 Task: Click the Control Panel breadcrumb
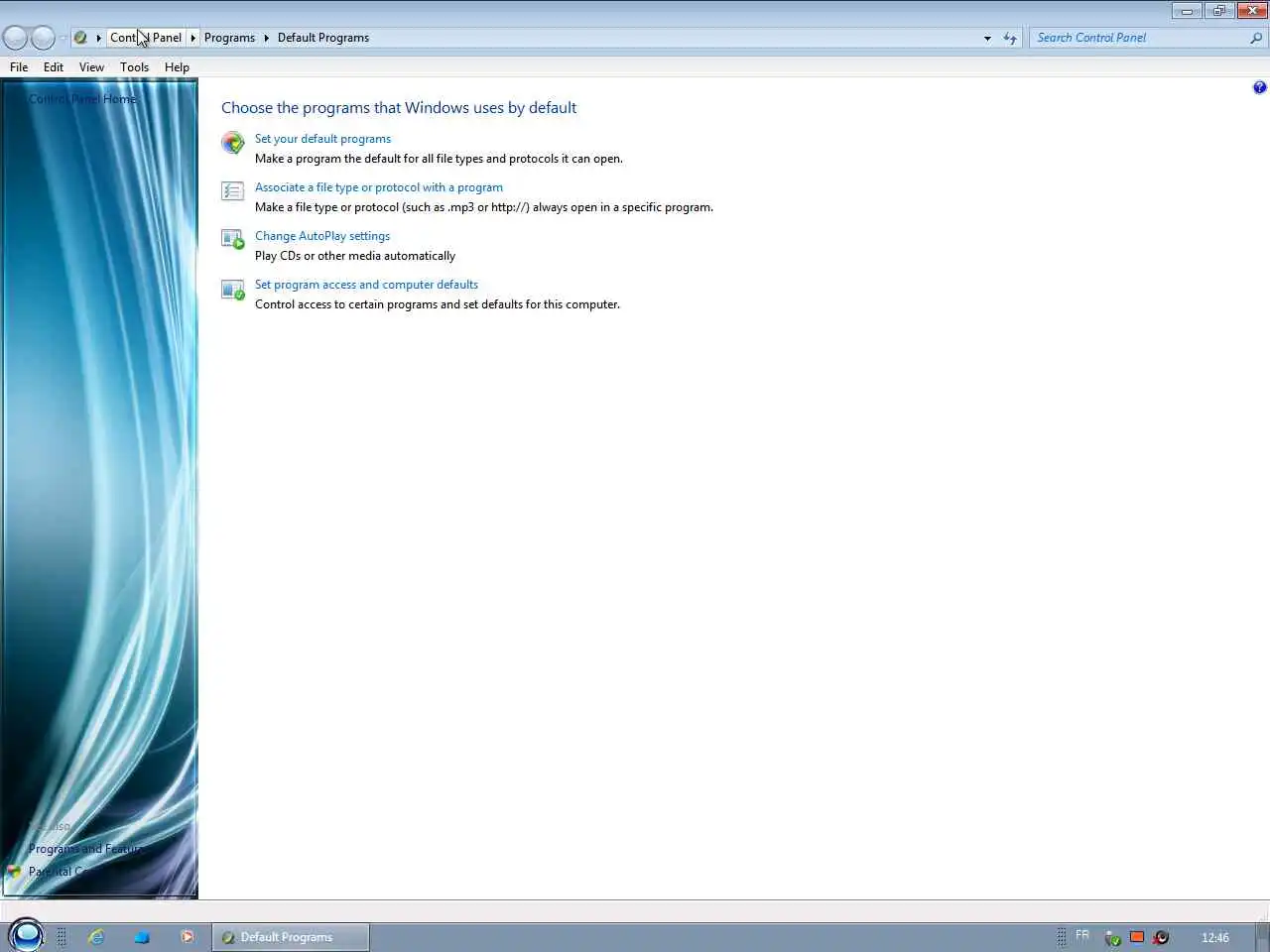(x=146, y=38)
